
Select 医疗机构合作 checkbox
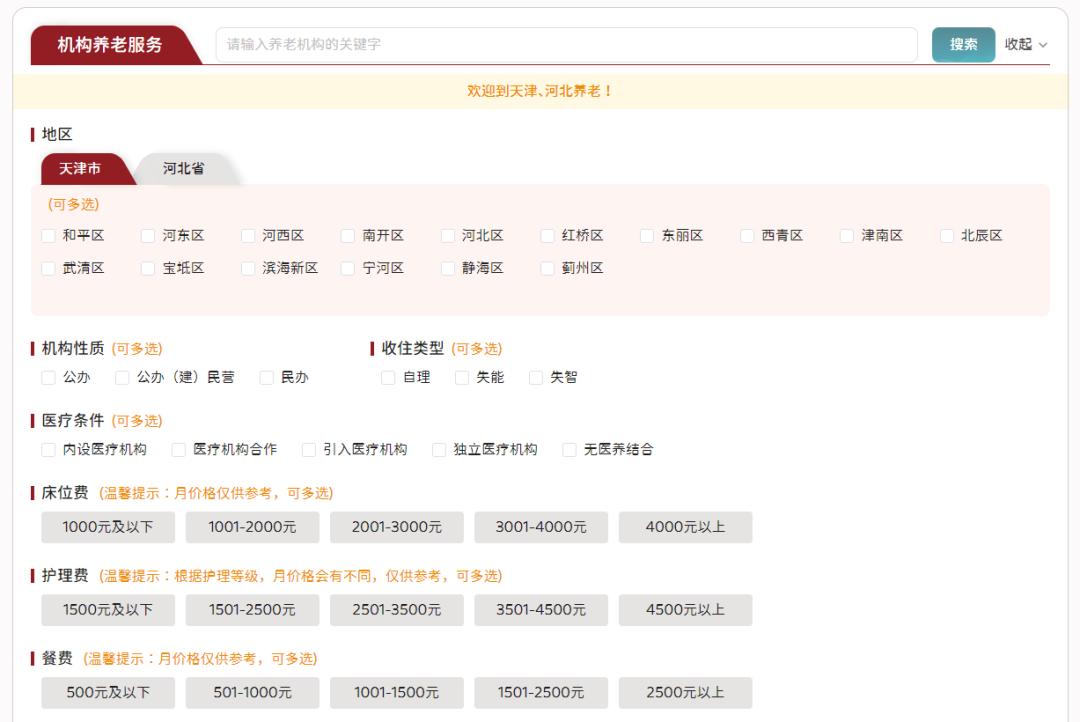(x=180, y=450)
